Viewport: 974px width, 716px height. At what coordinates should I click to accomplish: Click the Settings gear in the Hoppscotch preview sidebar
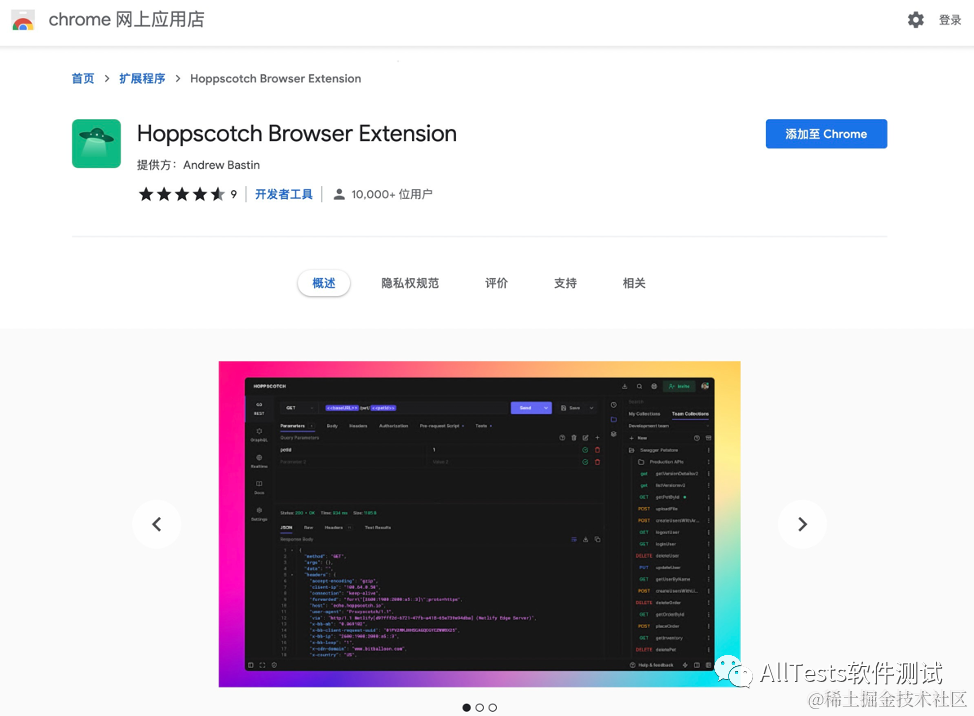(x=258, y=511)
